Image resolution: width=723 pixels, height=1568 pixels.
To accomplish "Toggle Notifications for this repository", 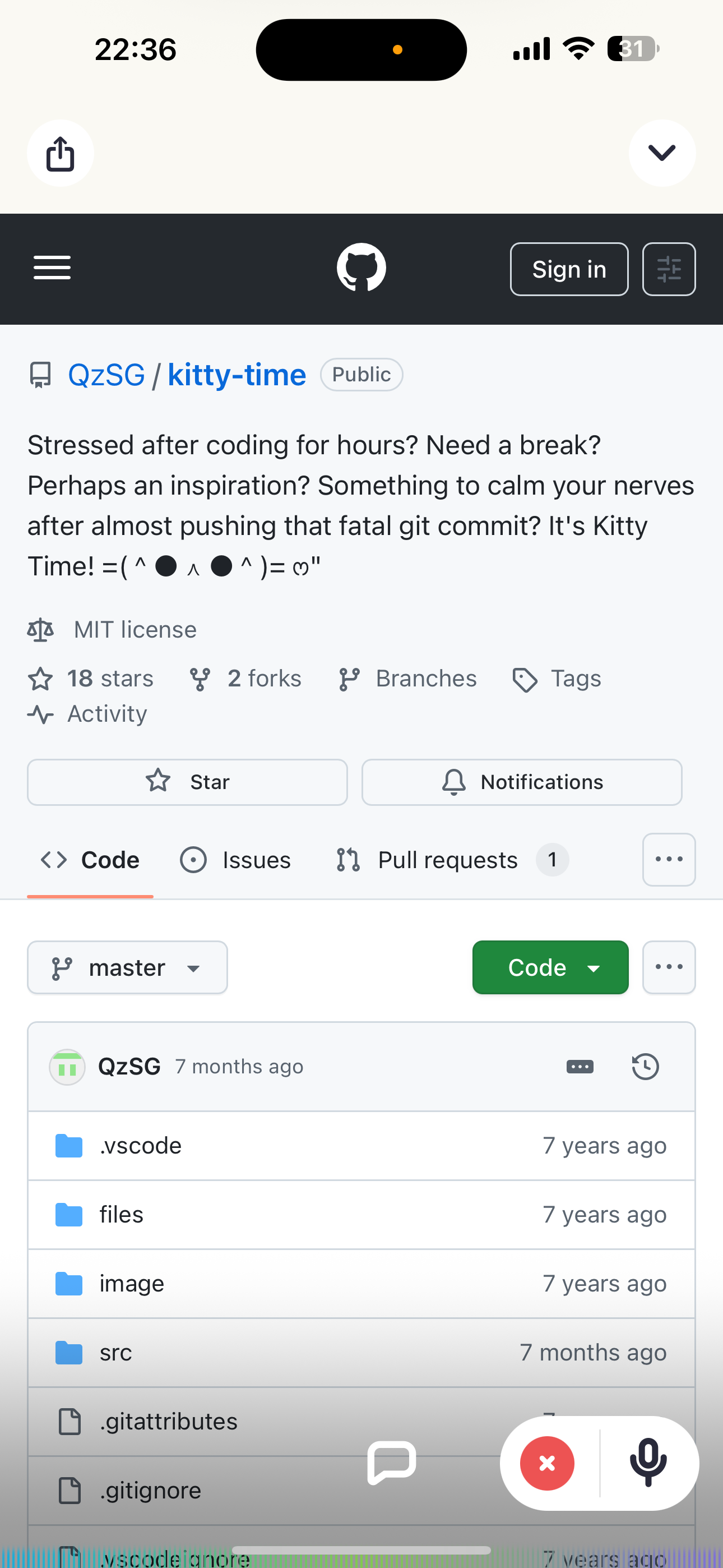I will coord(522,782).
